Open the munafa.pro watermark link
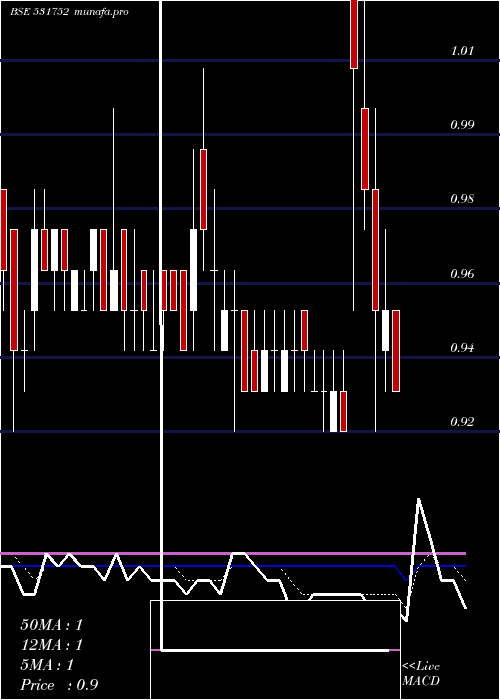500x700 pixels. tap(101, 12)
